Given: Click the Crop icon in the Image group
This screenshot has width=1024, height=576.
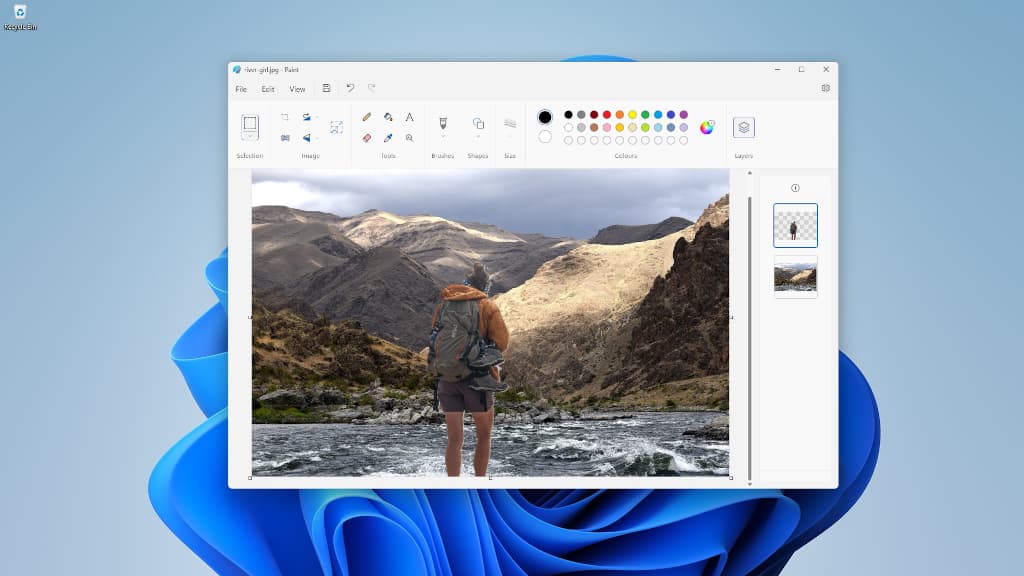Looking at the screenshot, I should pyautogui.click(x=285, y=116).
